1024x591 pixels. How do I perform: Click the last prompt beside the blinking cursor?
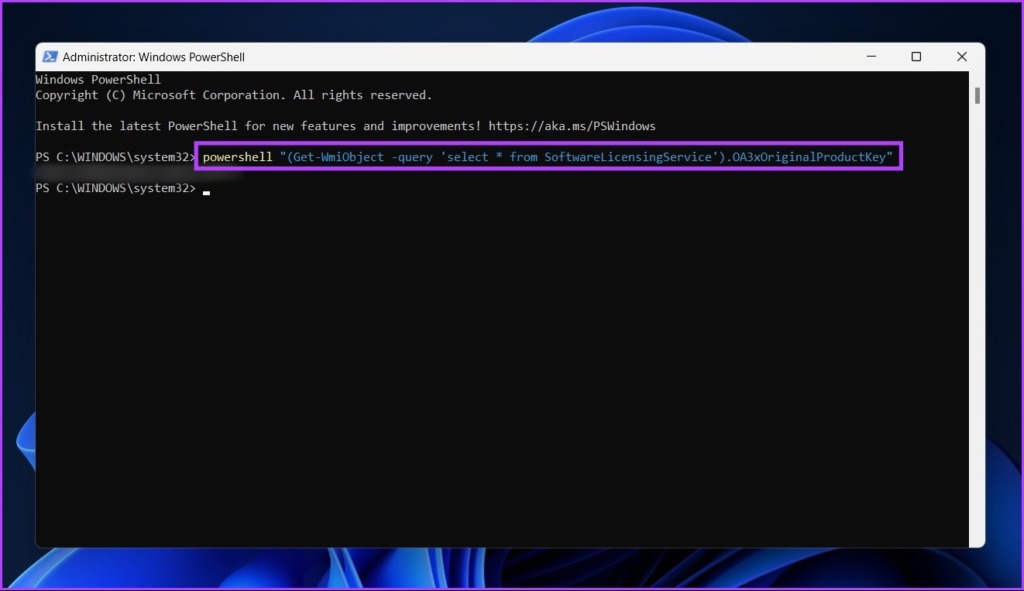point(116,188)
